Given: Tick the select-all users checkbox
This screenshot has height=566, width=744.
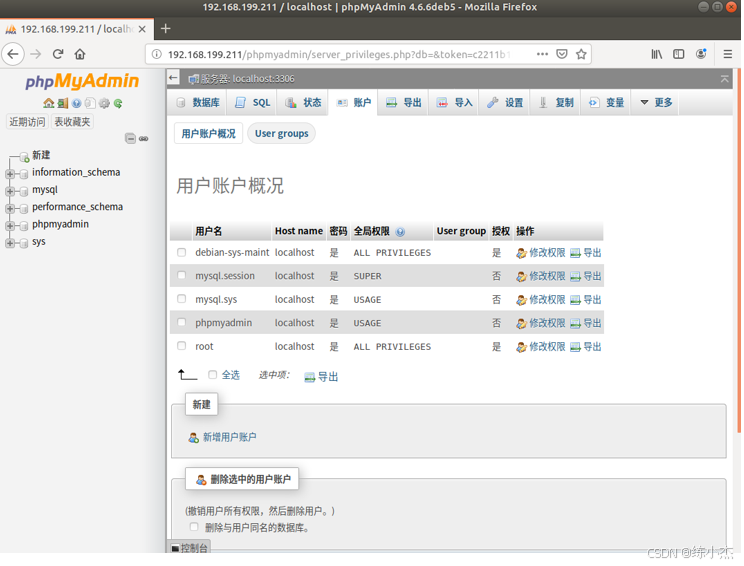Looking at the screenshot, I should (213, 375).
